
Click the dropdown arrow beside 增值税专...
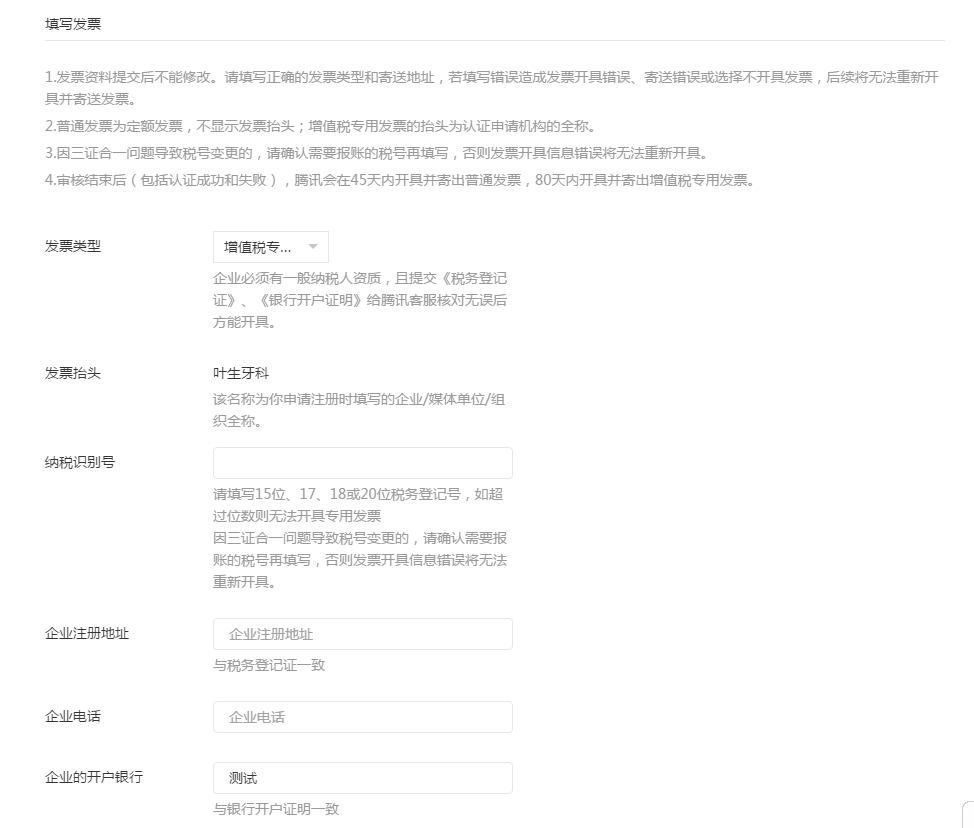point(311,246)
